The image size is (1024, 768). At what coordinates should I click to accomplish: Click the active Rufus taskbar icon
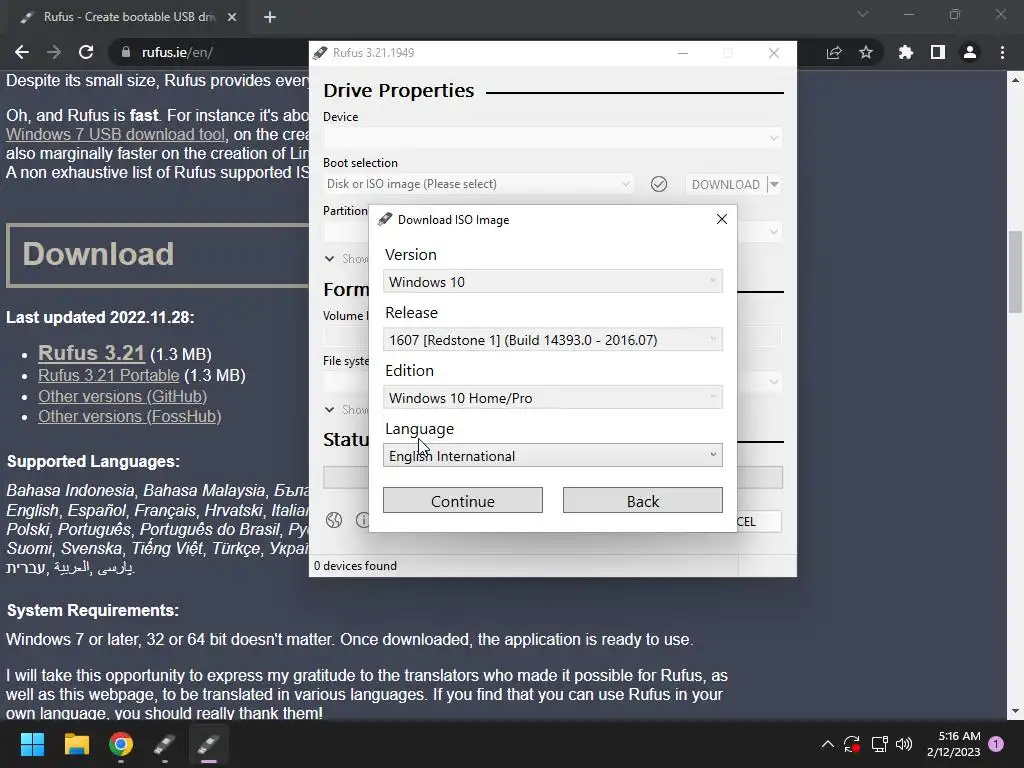(x=208, y=744)
